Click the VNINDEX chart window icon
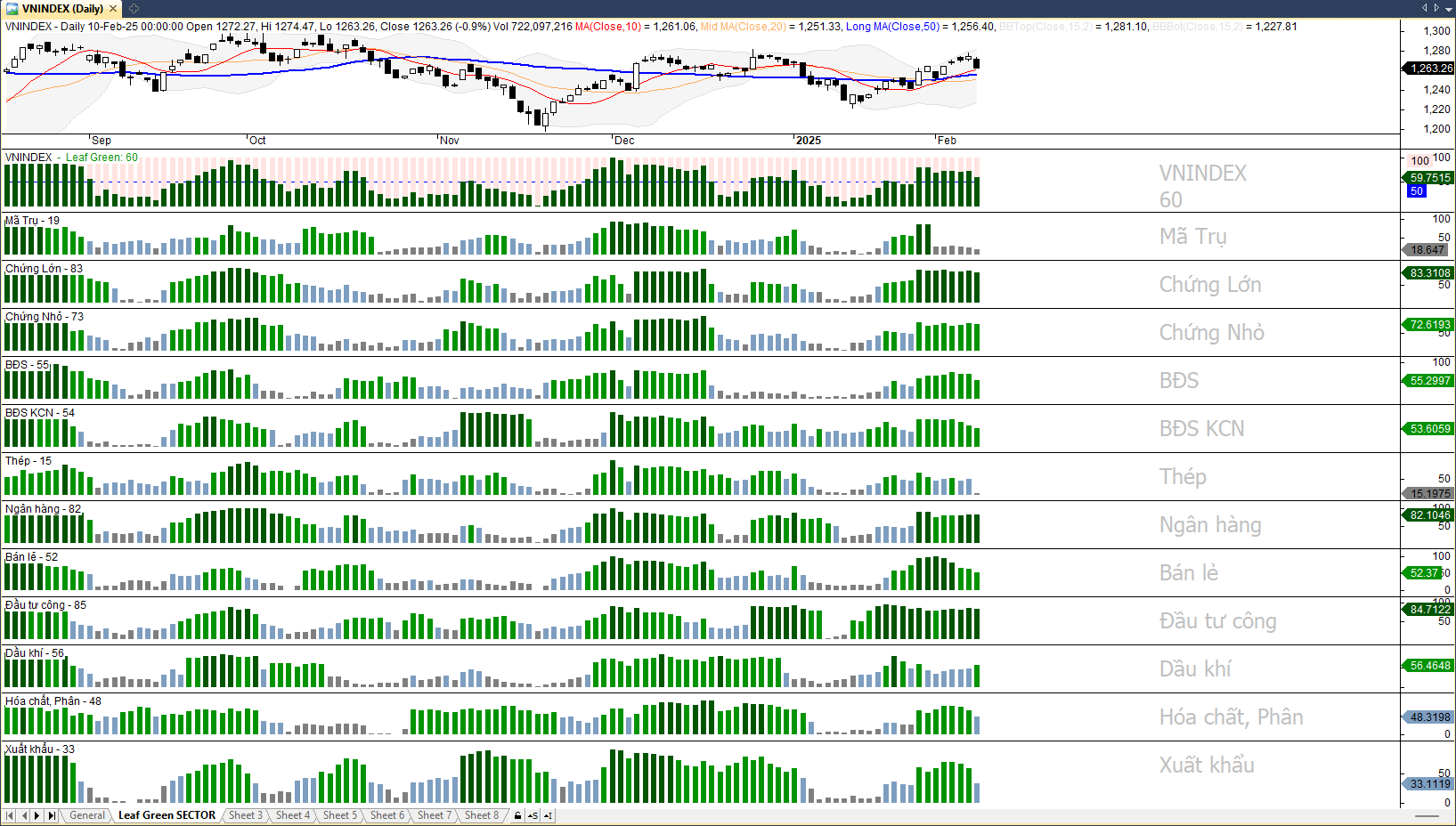Screen dimensions: 1456x826 coord(12,8)
